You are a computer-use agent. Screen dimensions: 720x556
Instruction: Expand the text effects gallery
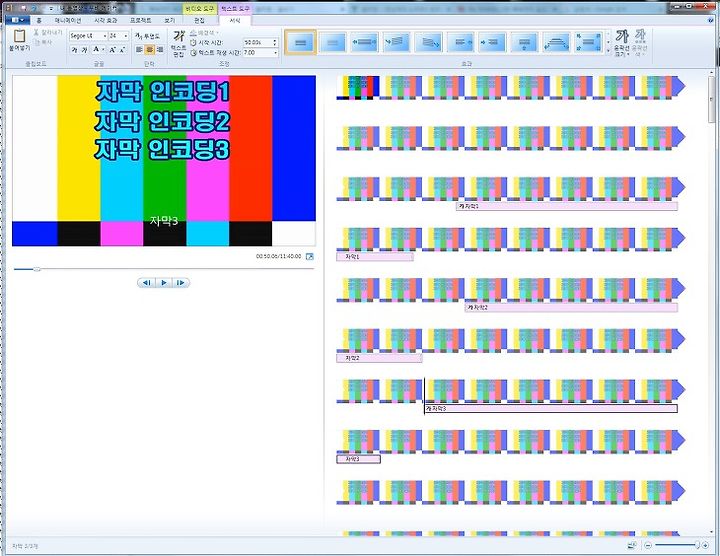(608, 51)
